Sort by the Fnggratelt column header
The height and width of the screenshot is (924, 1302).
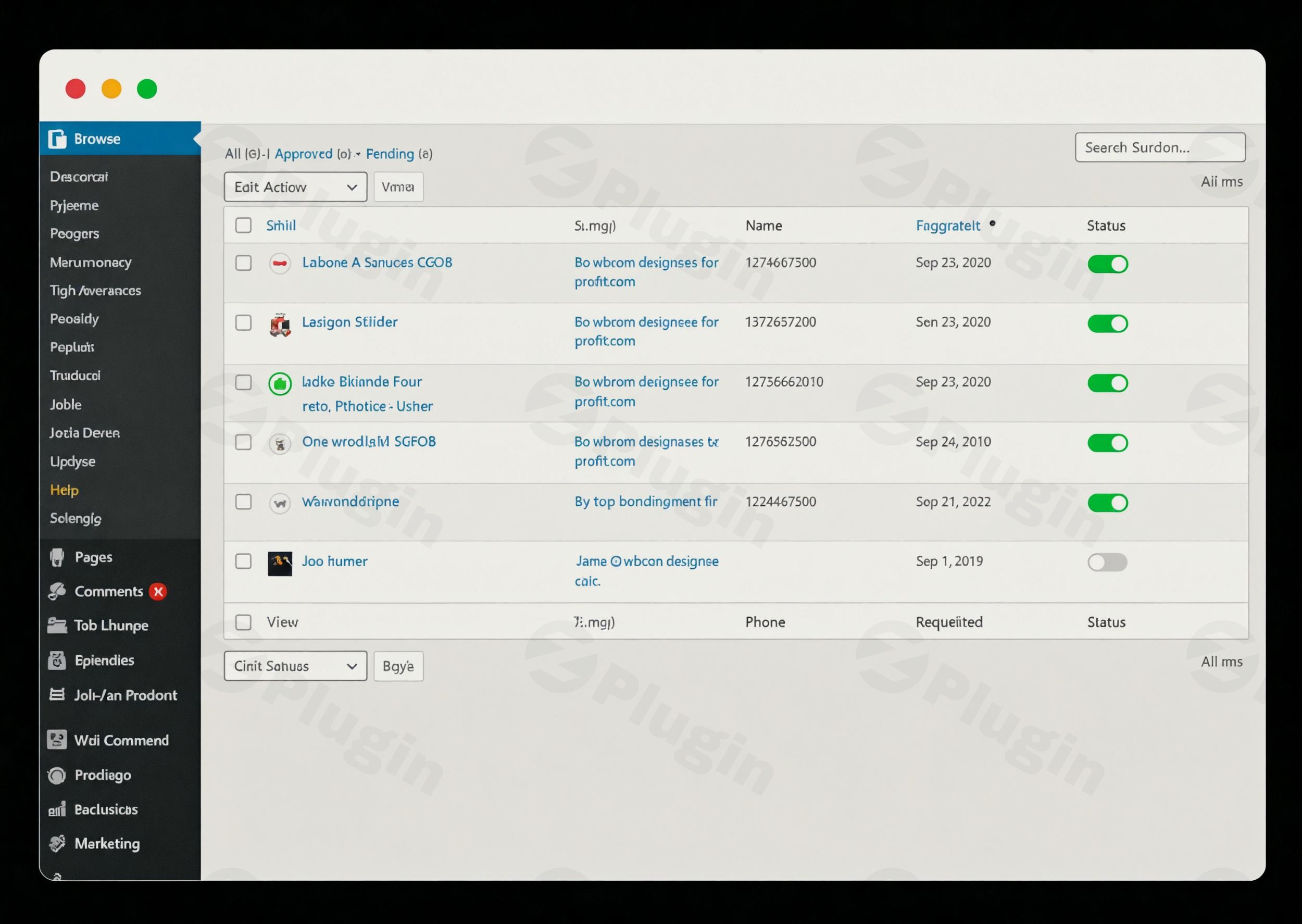(x=948, y=226)
